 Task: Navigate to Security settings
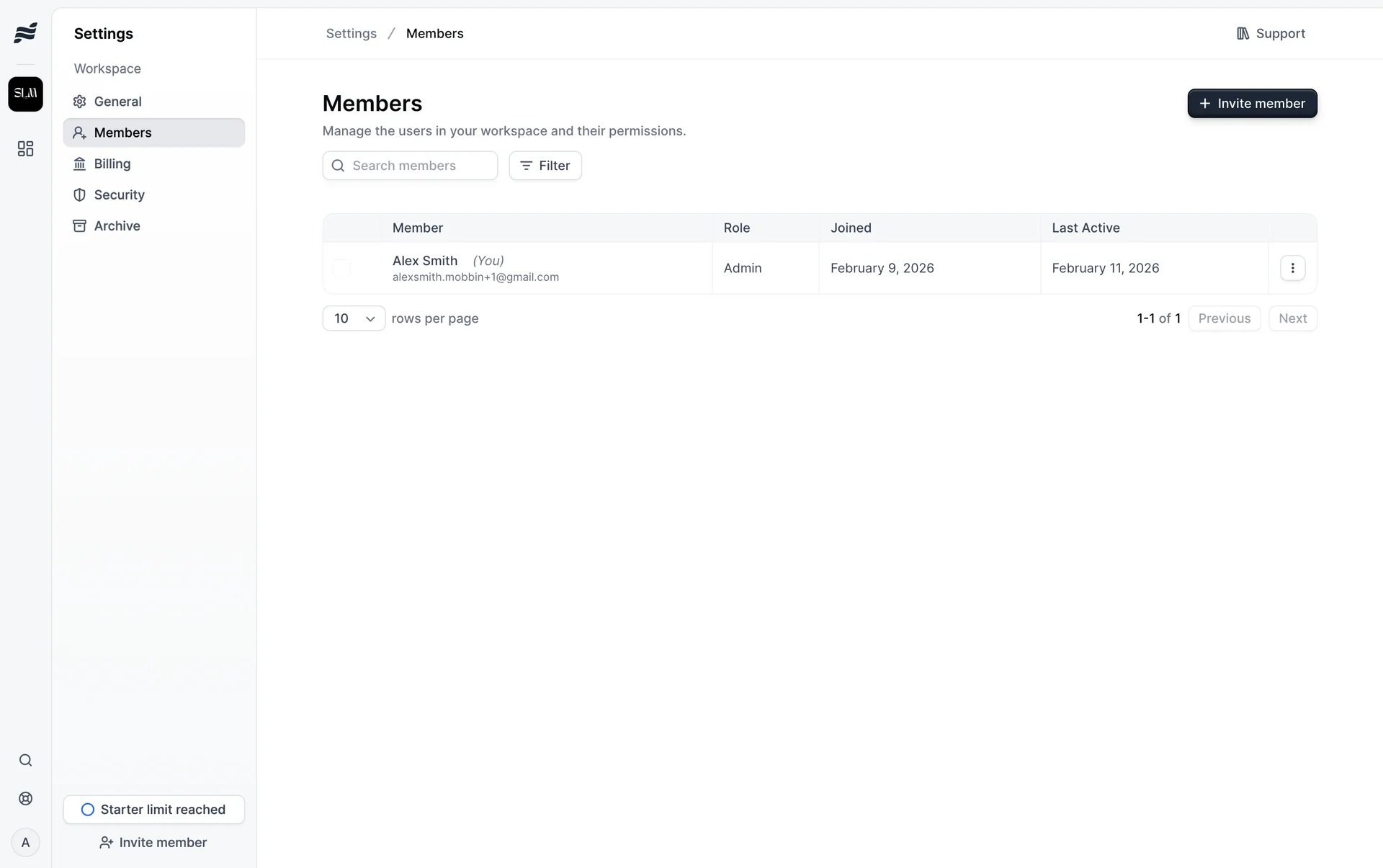point(119,194)
